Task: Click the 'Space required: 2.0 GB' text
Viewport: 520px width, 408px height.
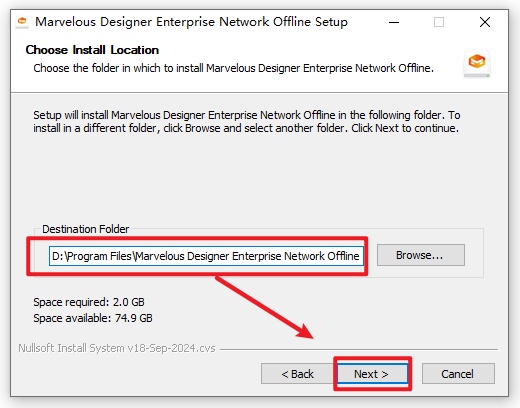Action: (x=89, y=302)
